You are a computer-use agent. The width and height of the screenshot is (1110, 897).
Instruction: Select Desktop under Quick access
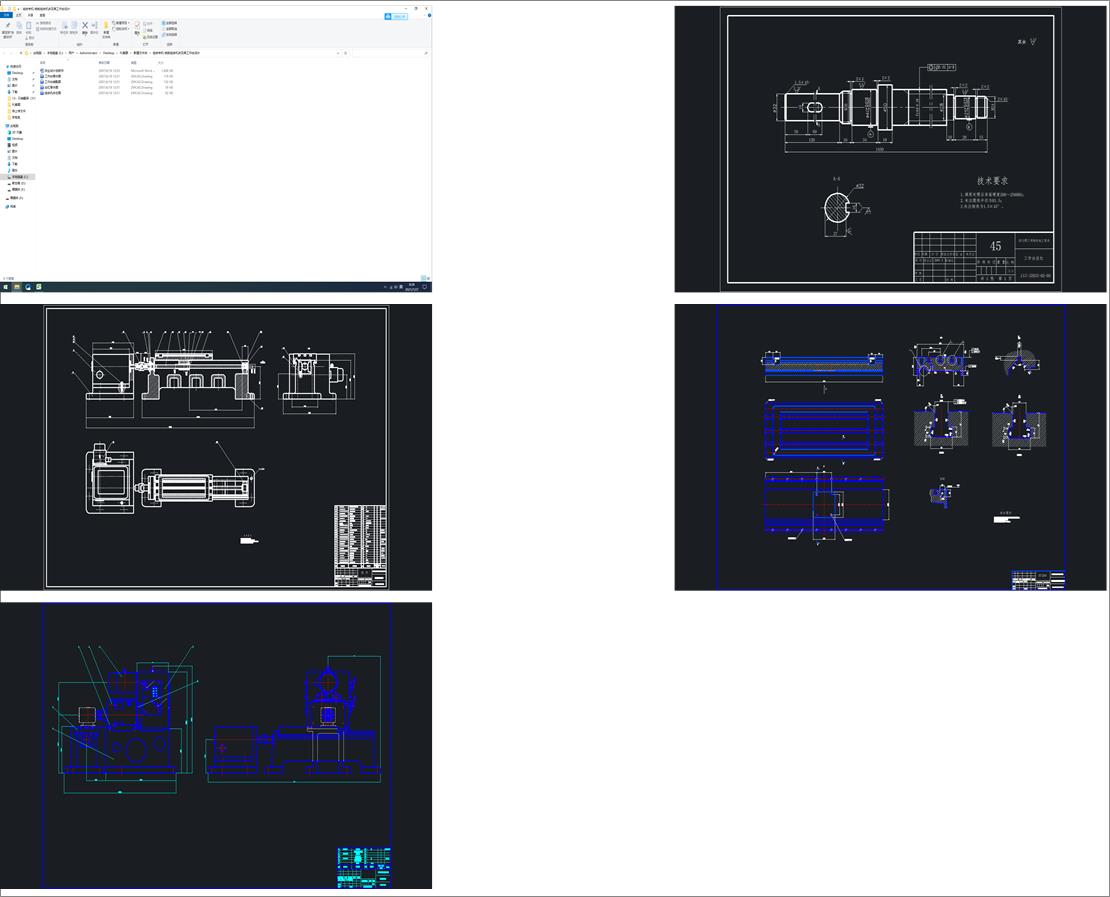click(x=18, y=73)
